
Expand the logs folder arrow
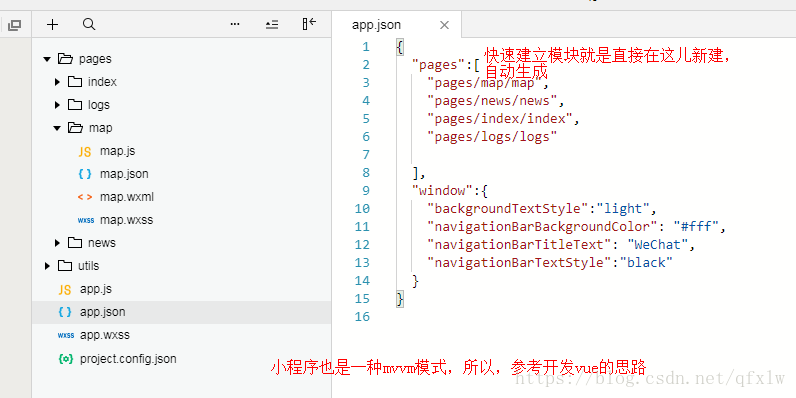[x=57, y=105]
